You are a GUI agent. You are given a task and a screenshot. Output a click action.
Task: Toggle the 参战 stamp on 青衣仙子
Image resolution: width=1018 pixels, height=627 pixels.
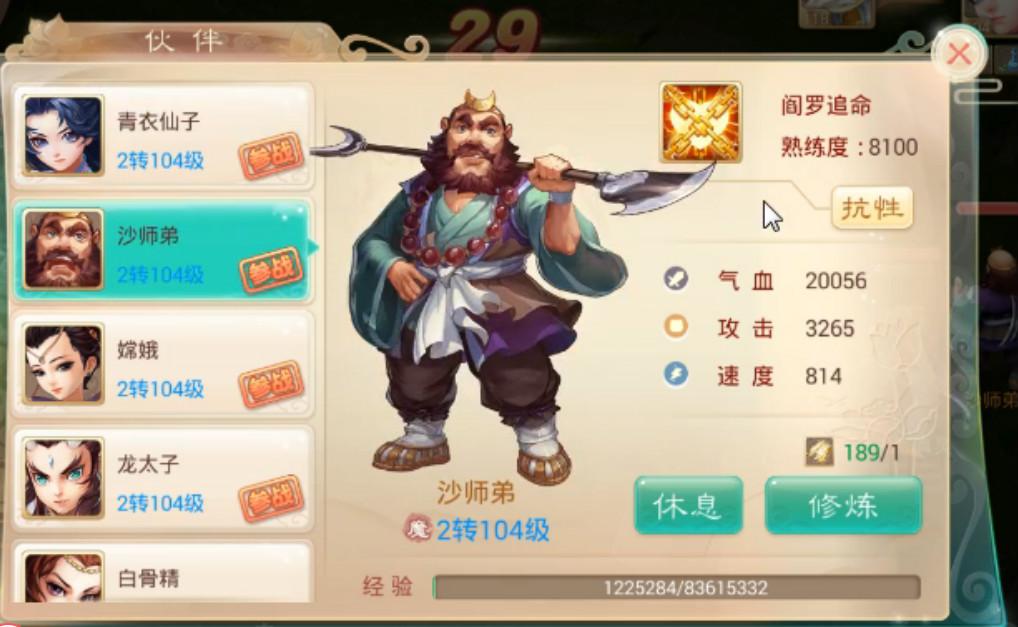271,156
